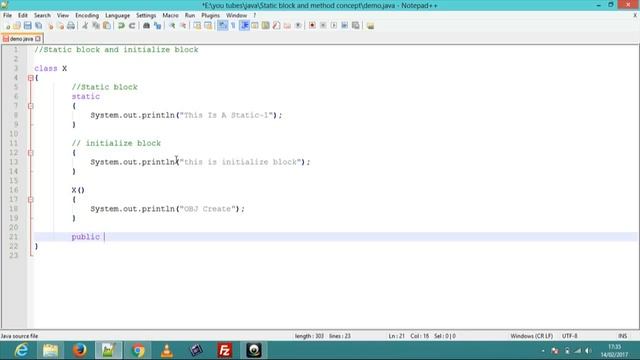Click the Redo toolbar icon
This screenshot has width=640, height=360.
point(132,26)
